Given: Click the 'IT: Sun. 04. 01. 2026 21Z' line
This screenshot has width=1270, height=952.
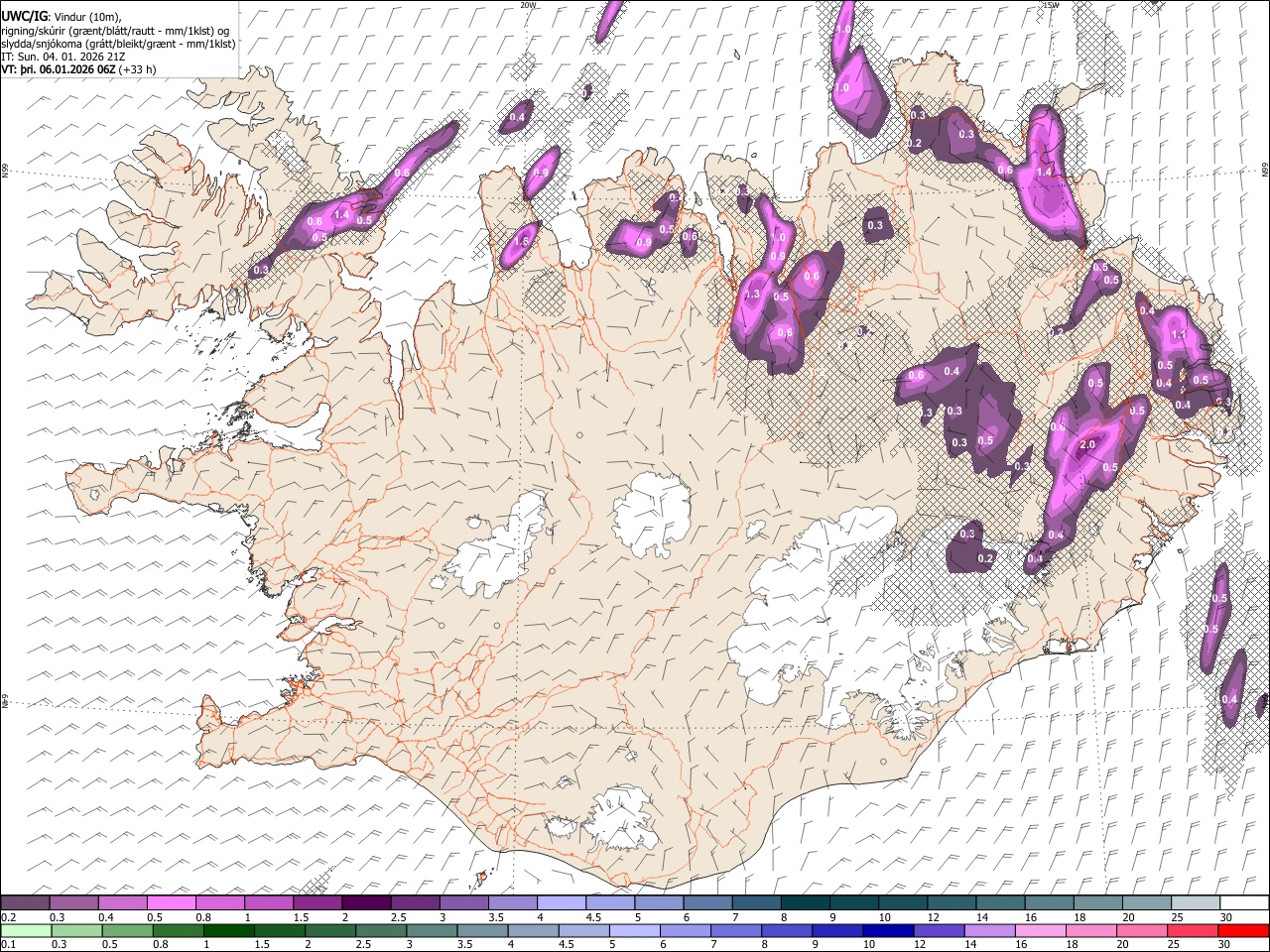Looking at the screenshot, I should [63, 57].
